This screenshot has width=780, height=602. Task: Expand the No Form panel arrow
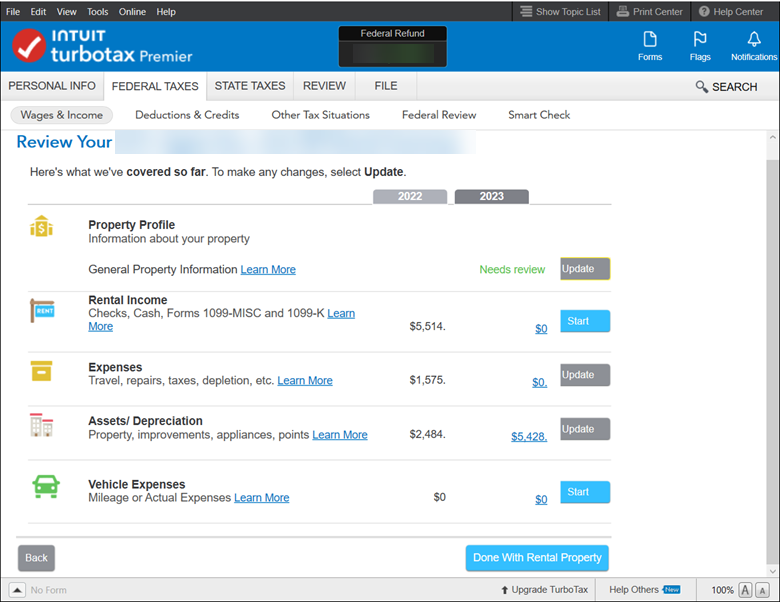(17, 590)
